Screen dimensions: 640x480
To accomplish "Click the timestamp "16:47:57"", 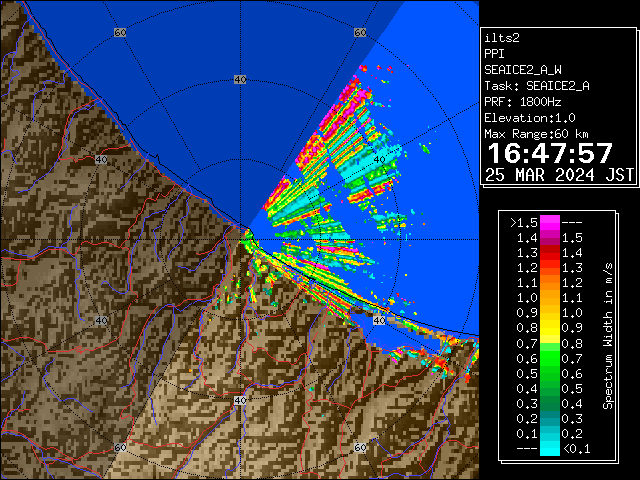I will pyautogui.click(x=550, y=153).
